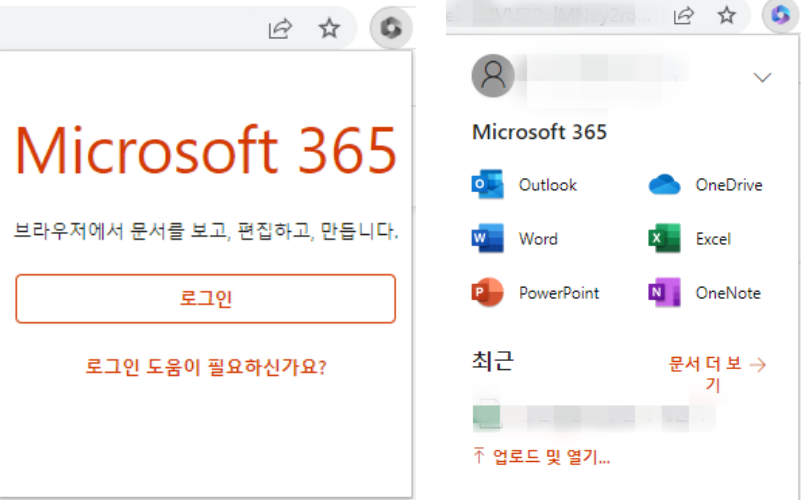Click the 로그인 sign-in button
This screenshot has height=500, width=801.
click(x=205, y=299)
